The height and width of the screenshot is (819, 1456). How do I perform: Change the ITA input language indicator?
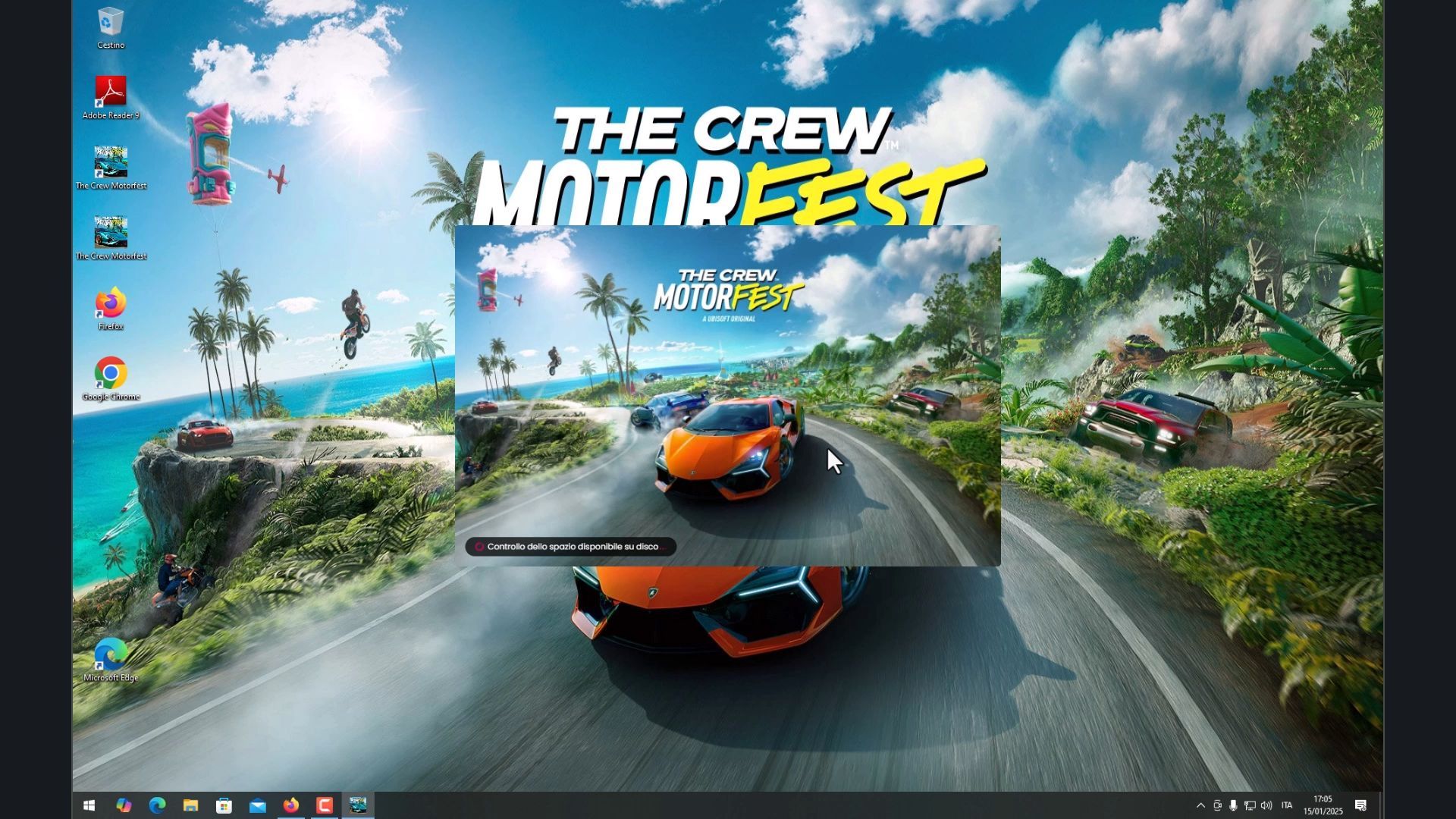pos(1287,805)
